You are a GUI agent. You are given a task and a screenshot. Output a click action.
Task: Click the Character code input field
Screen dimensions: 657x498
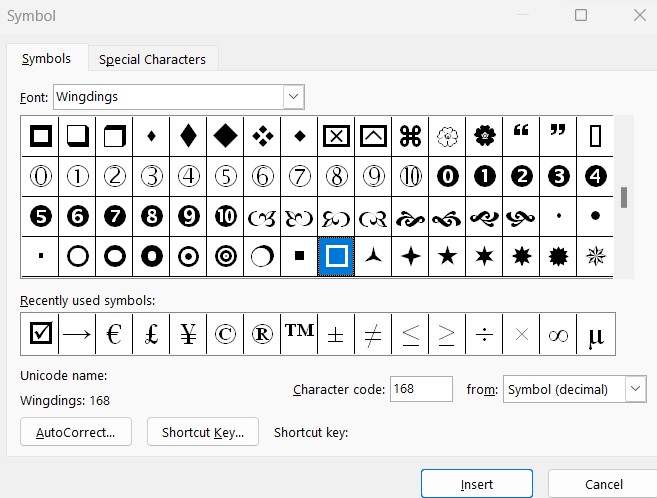pos(421,389)
